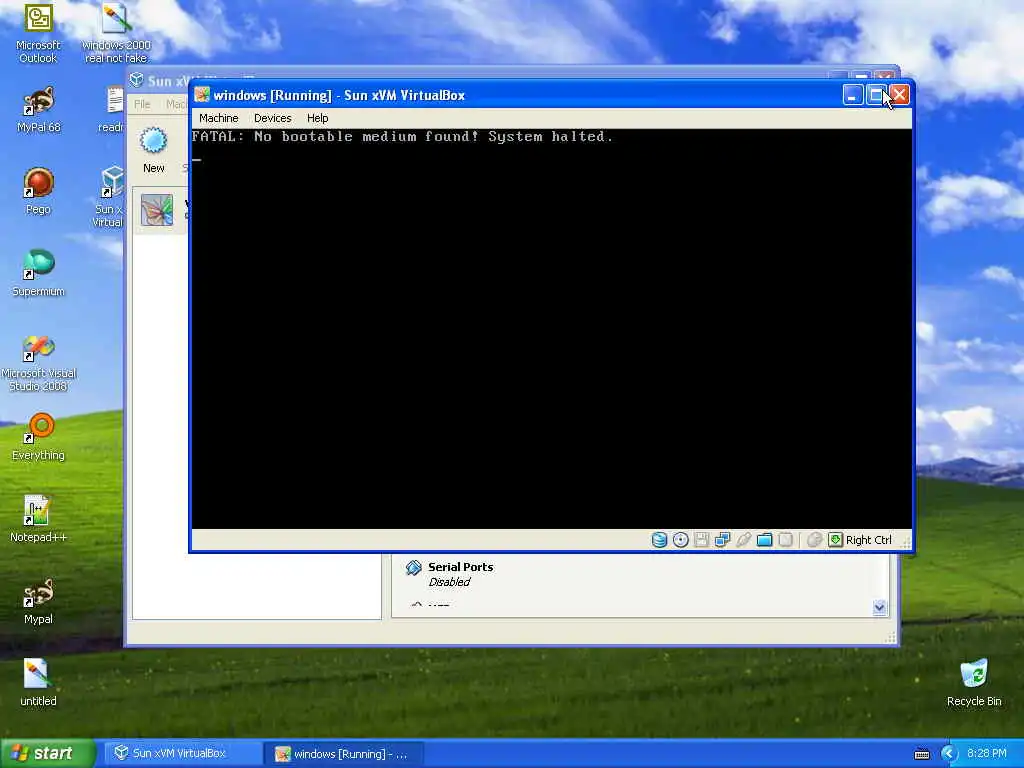
Task: Click the remote display status icon
Action: tap(786, 539)
